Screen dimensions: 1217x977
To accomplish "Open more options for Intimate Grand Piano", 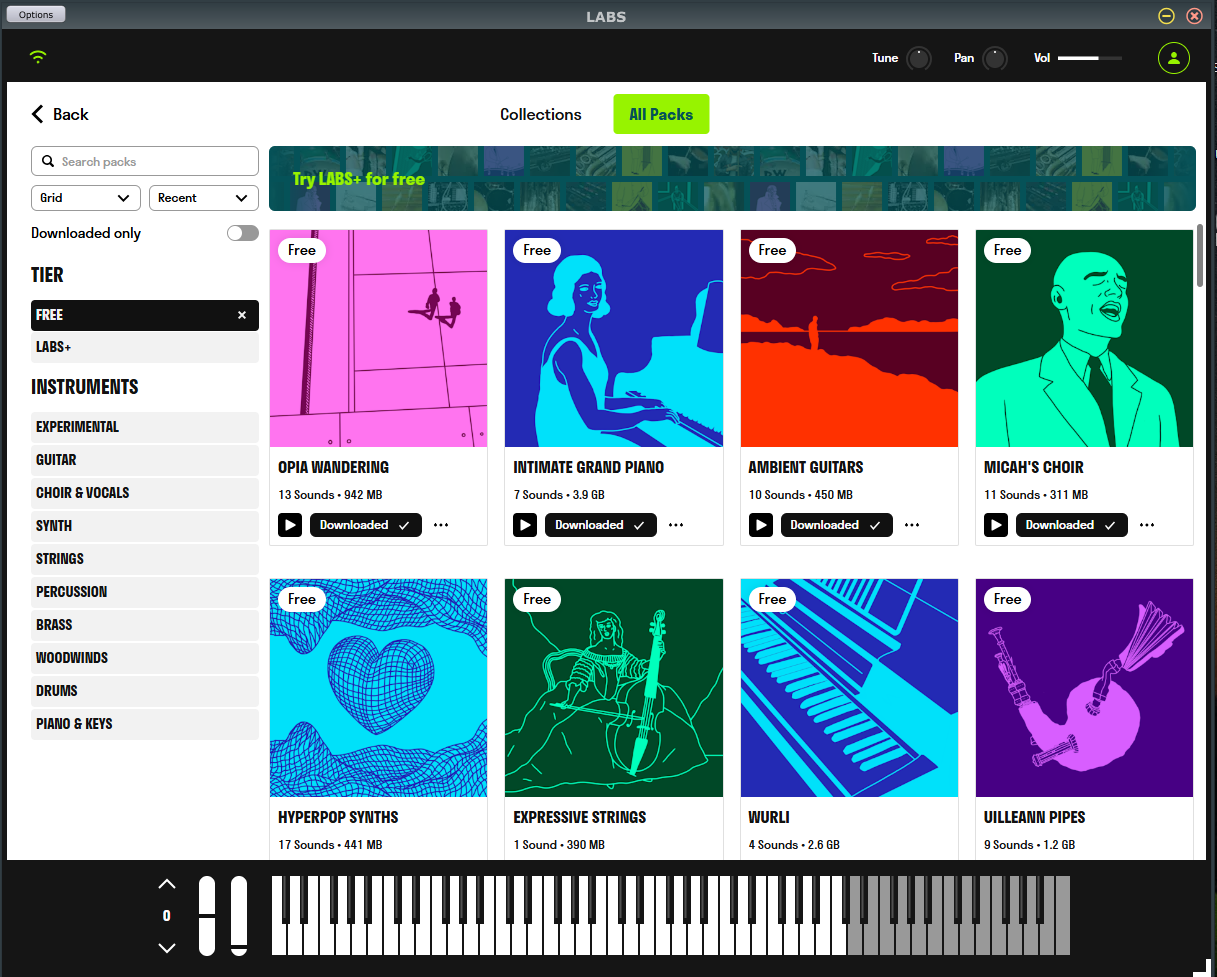I will coord(676,525).
